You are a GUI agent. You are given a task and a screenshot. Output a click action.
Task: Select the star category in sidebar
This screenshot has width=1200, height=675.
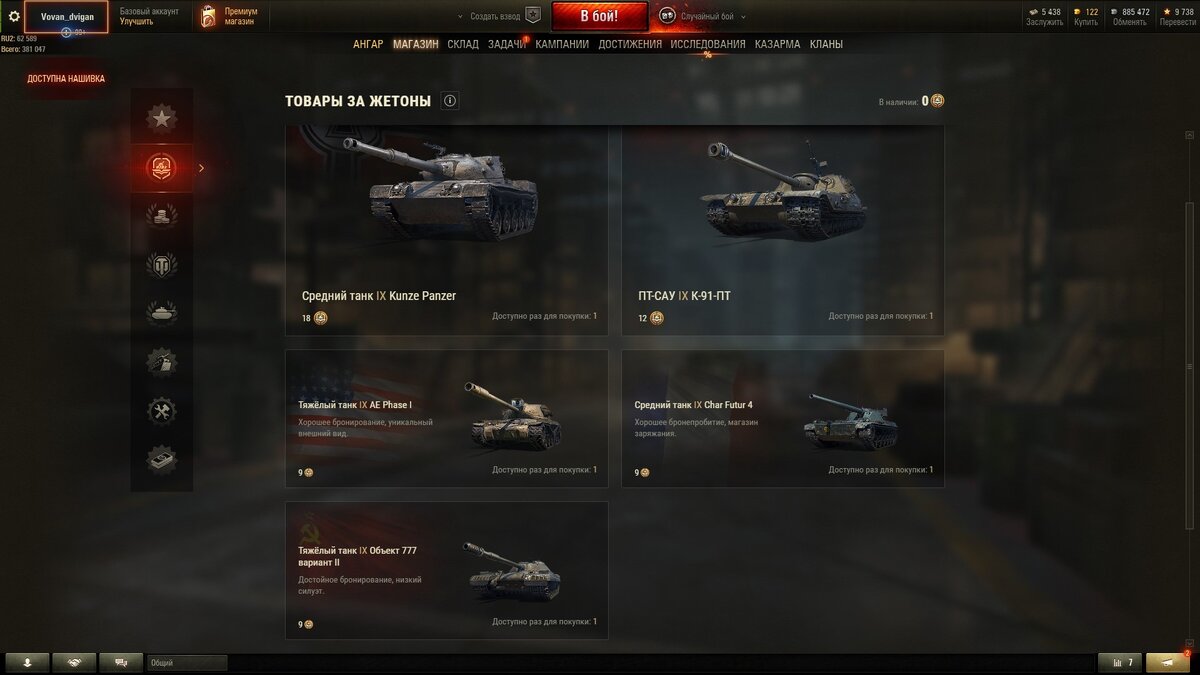pyautogui.click(x=162, y=118)
